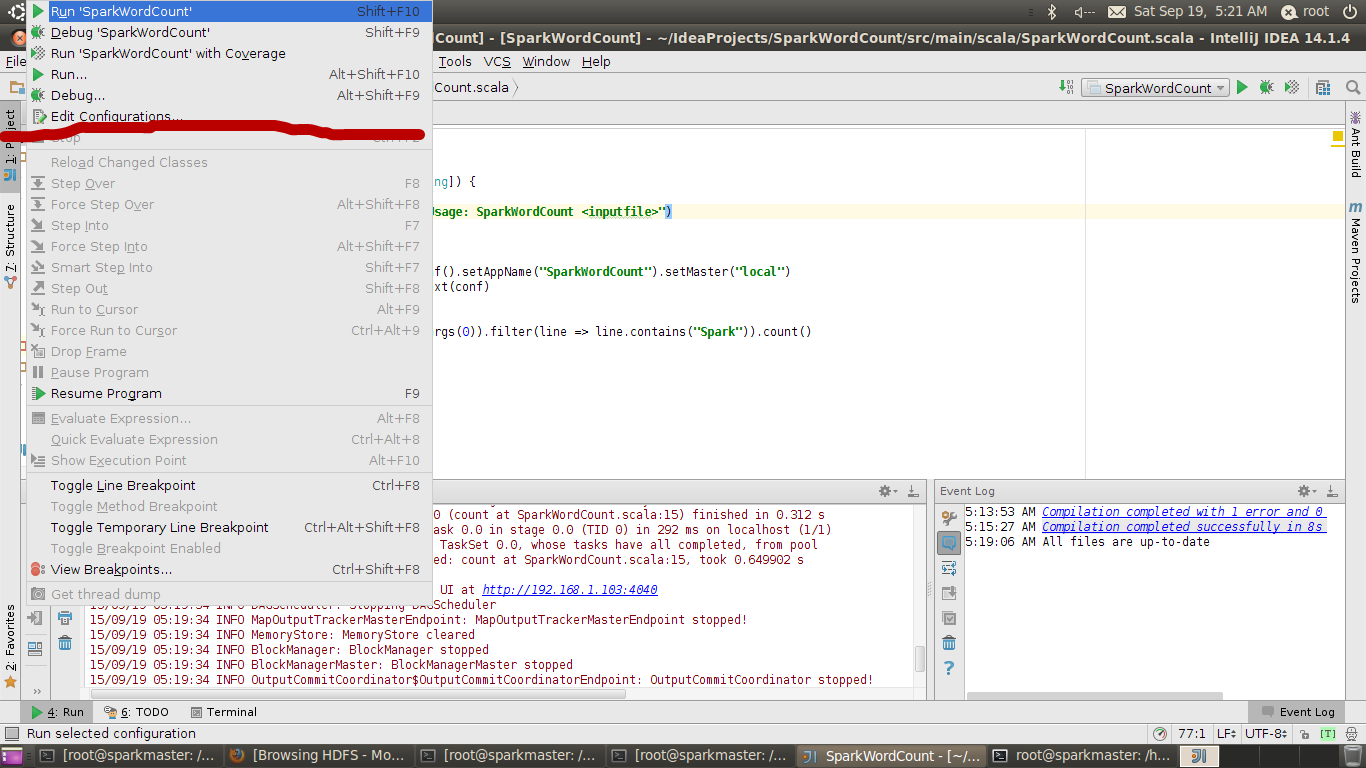
Task: Open the Event Log gear settings menu
Action: pos(1306,491)
